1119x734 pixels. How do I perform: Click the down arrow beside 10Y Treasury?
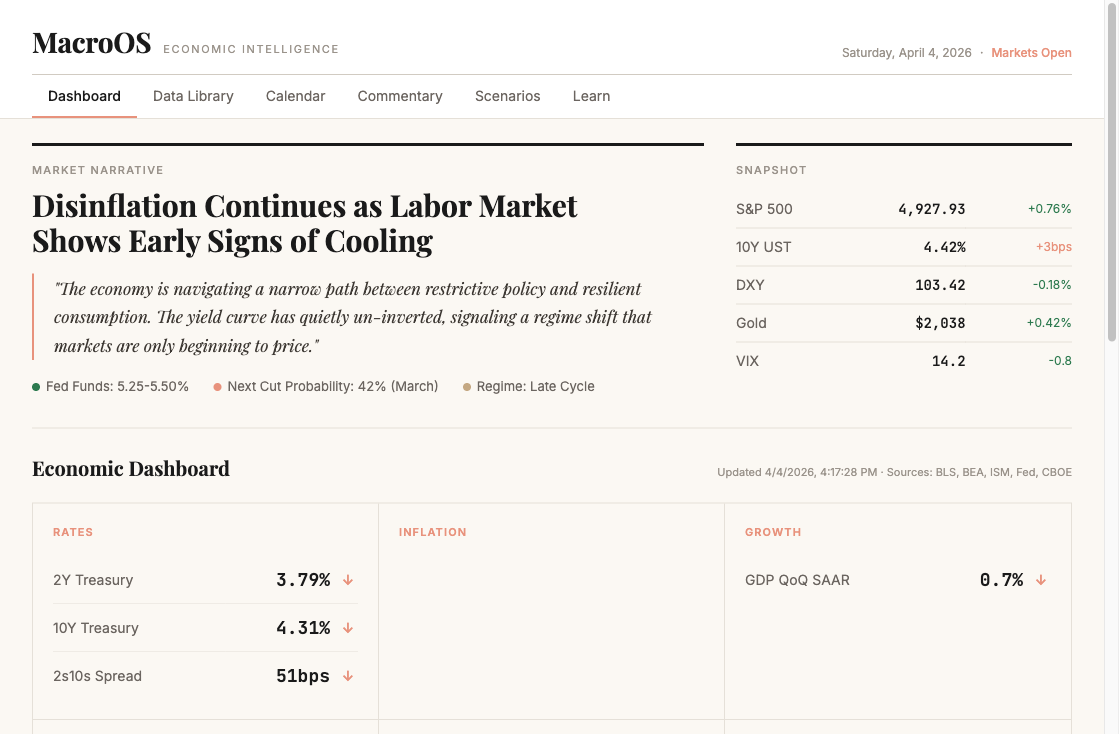[x=348, y=628]
